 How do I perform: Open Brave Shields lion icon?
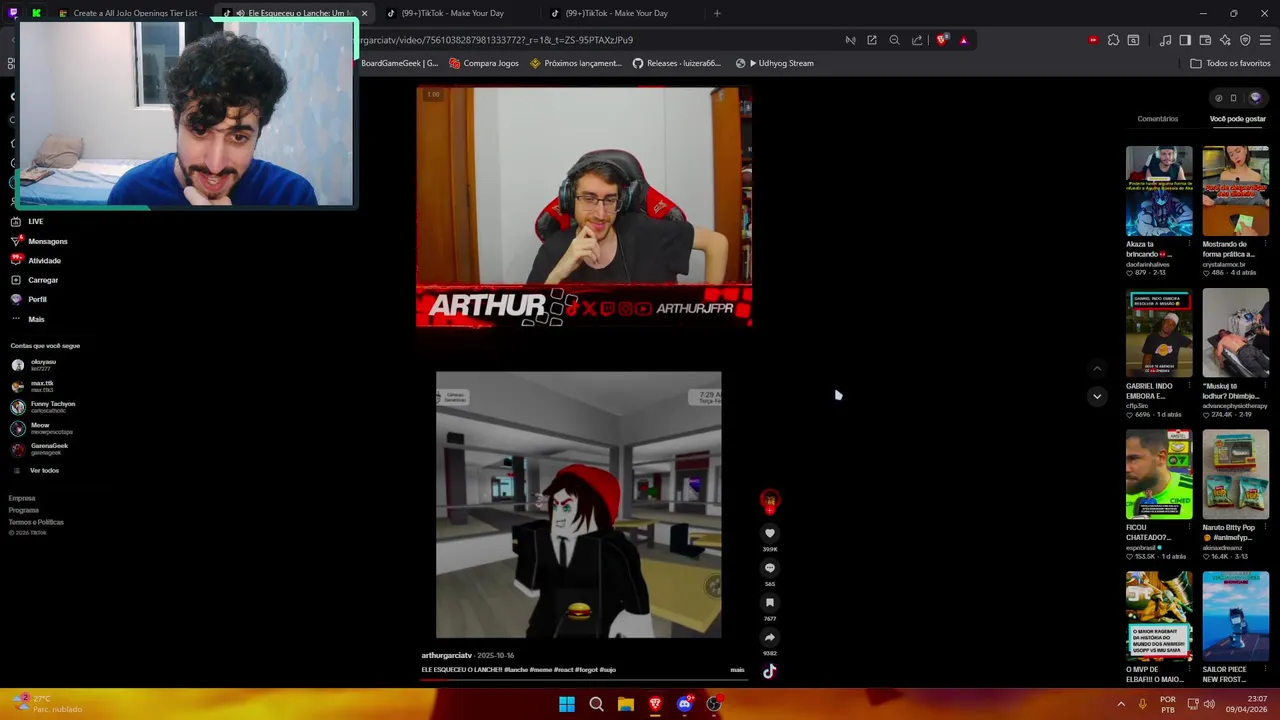(x=942, y=40)
